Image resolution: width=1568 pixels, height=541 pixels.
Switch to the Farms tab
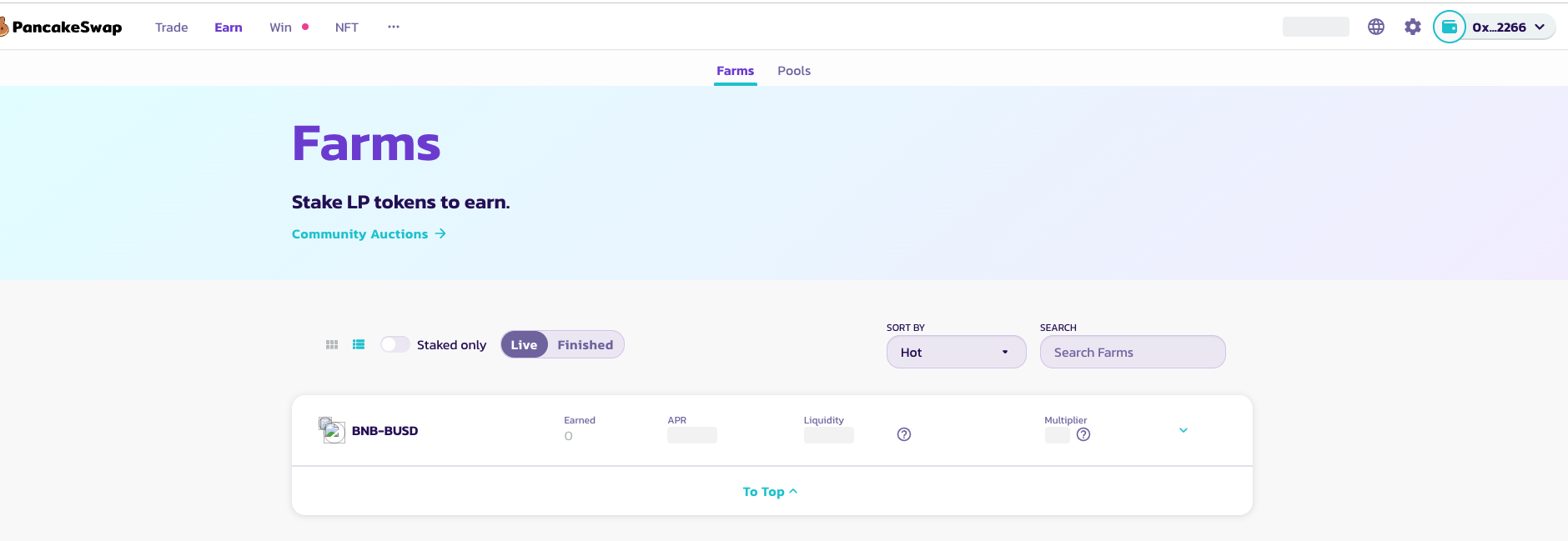(736, 71)
